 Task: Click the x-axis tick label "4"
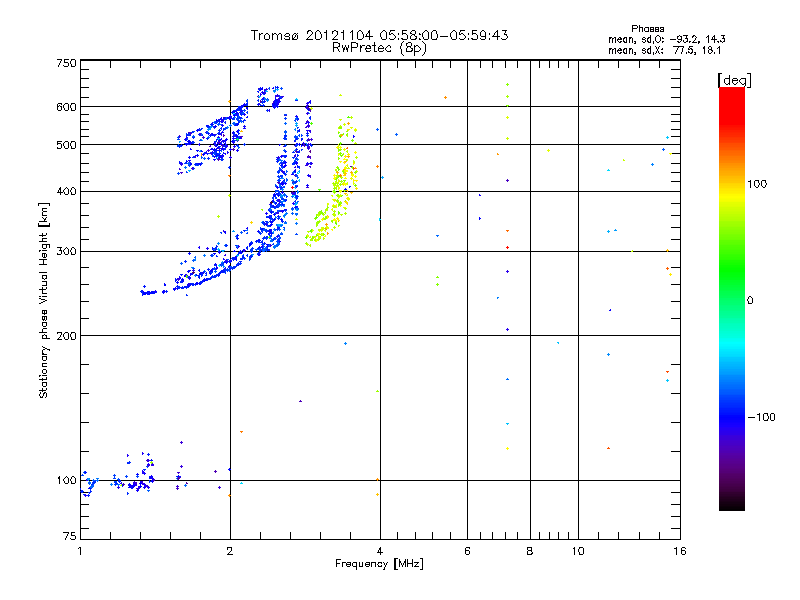click(x=380, y=551)
